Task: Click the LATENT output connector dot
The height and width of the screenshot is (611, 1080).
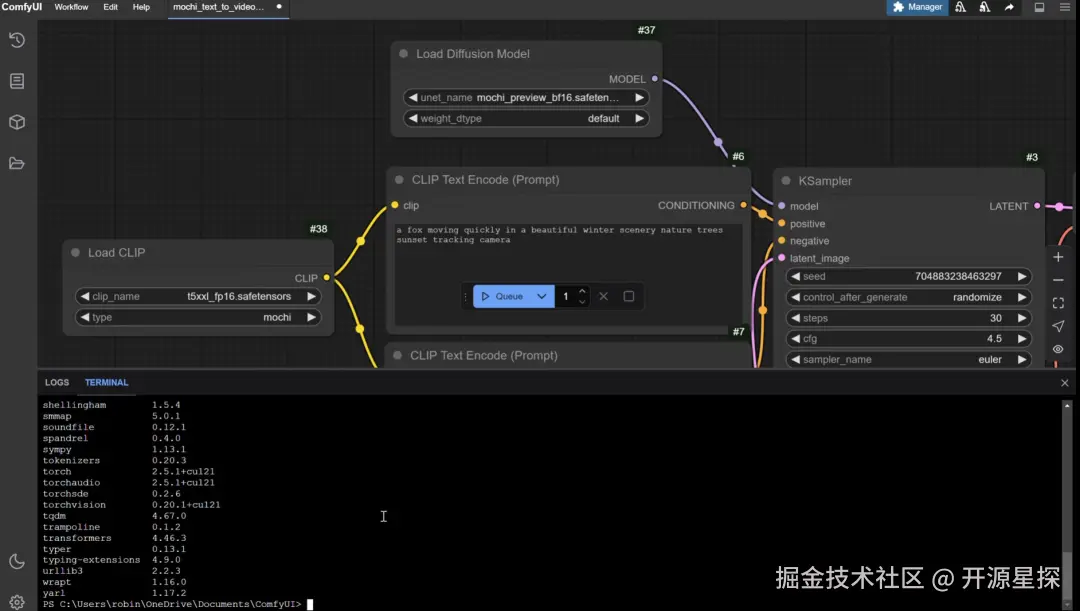Action: [1037, 206]
